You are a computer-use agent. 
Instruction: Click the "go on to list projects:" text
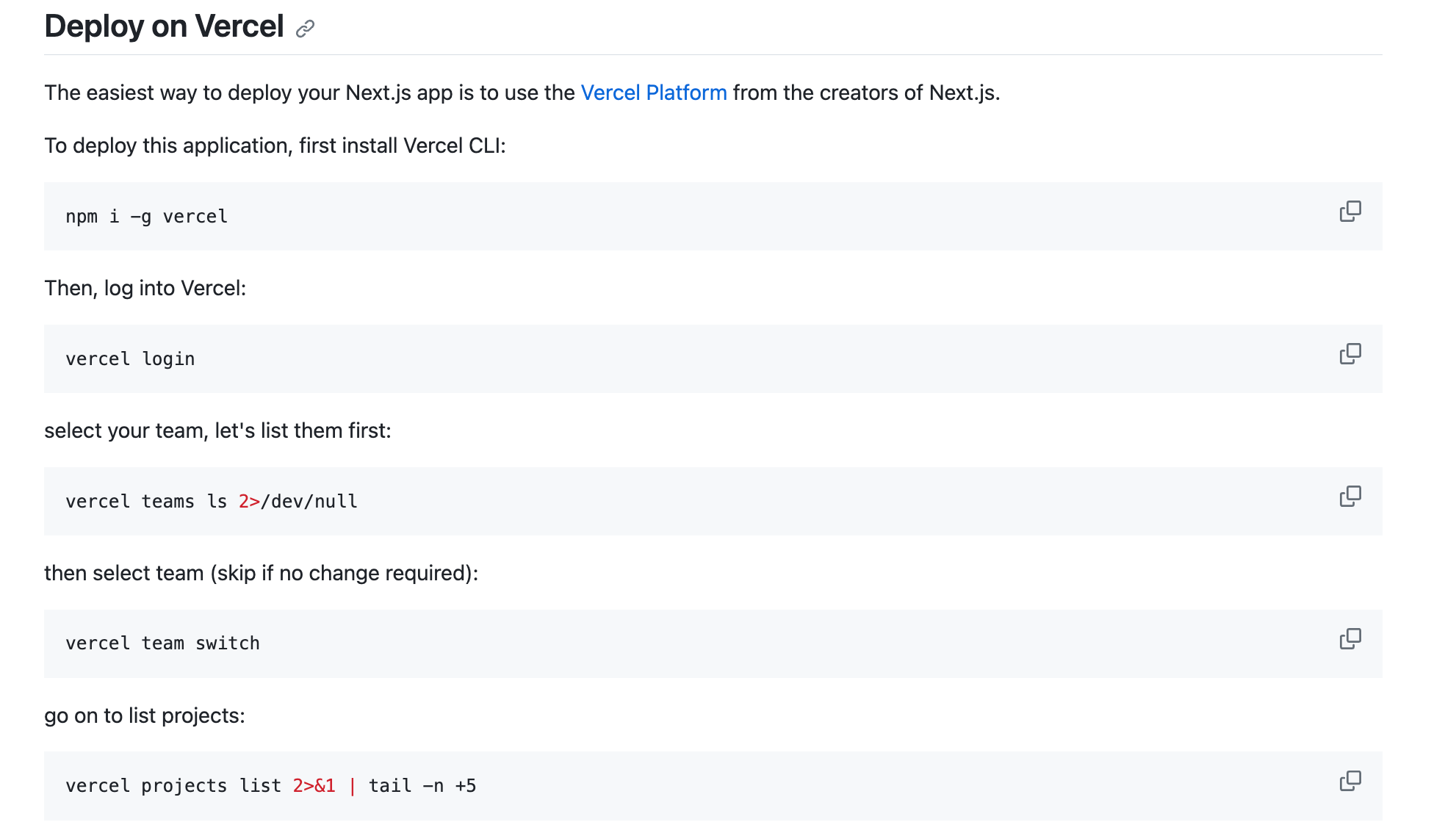144,715
